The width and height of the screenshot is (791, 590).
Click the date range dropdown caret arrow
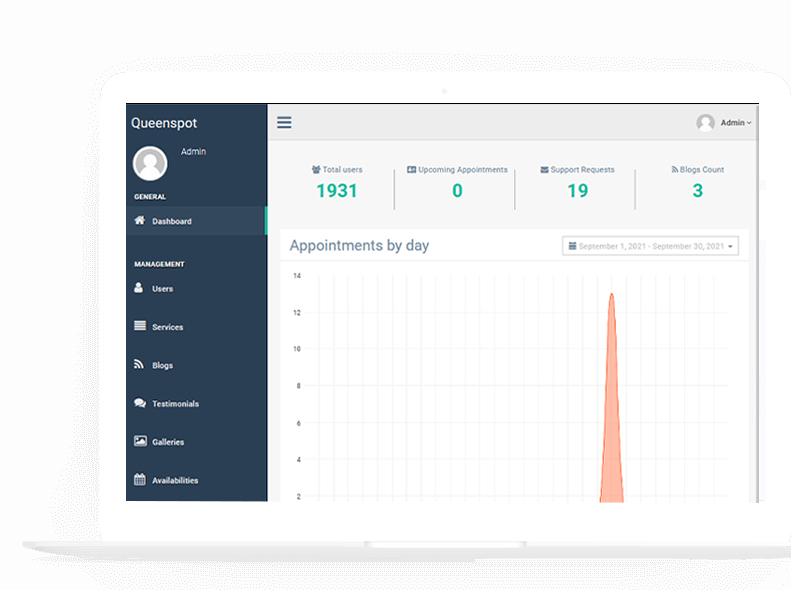tap(731, 247)
